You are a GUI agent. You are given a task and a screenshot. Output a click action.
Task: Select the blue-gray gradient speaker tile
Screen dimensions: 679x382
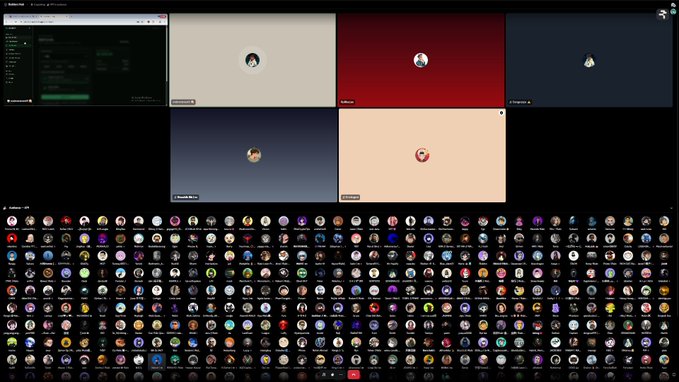point(254,155)
